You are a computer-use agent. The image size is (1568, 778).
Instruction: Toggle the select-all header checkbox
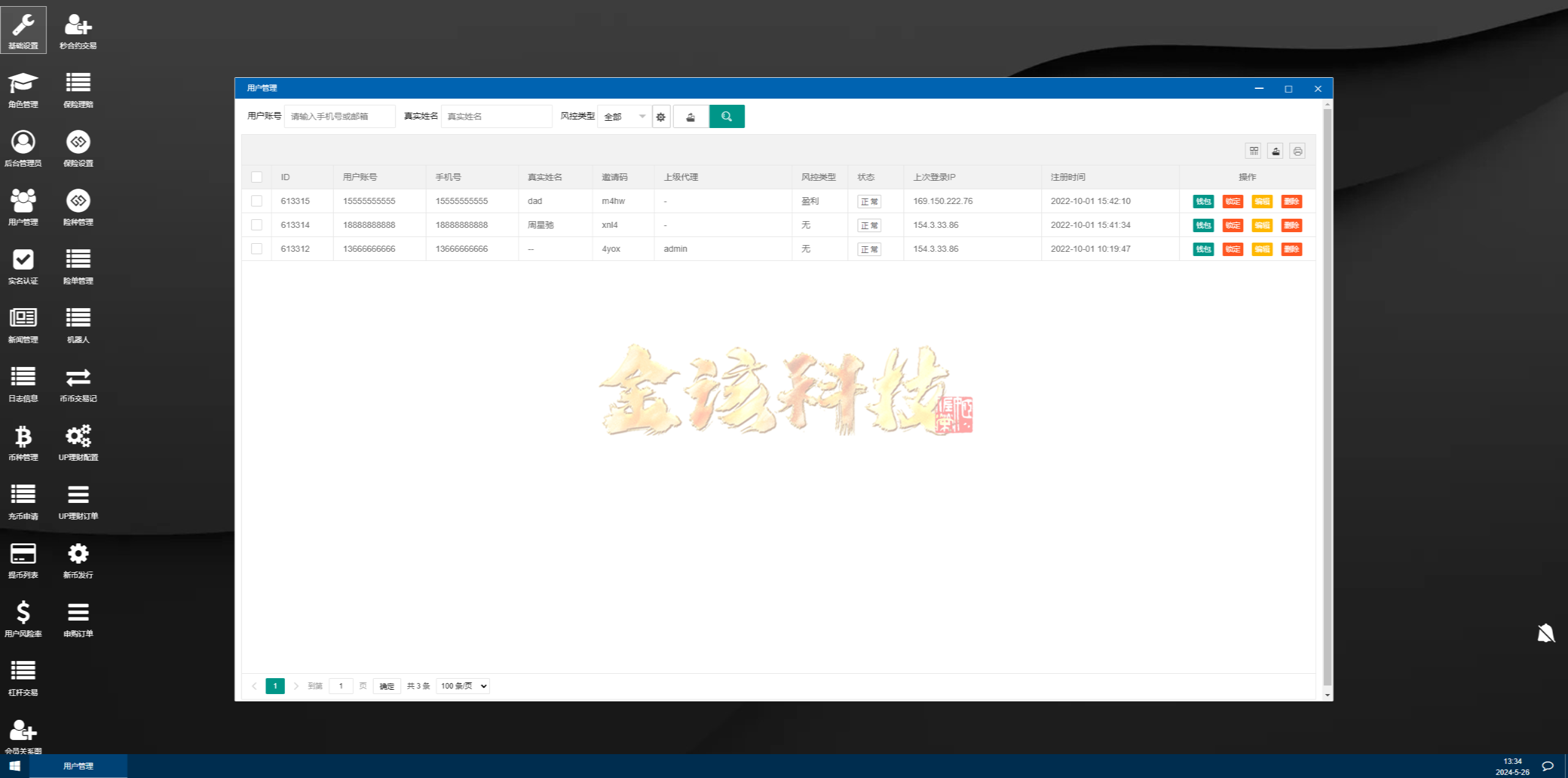(257, 177)
